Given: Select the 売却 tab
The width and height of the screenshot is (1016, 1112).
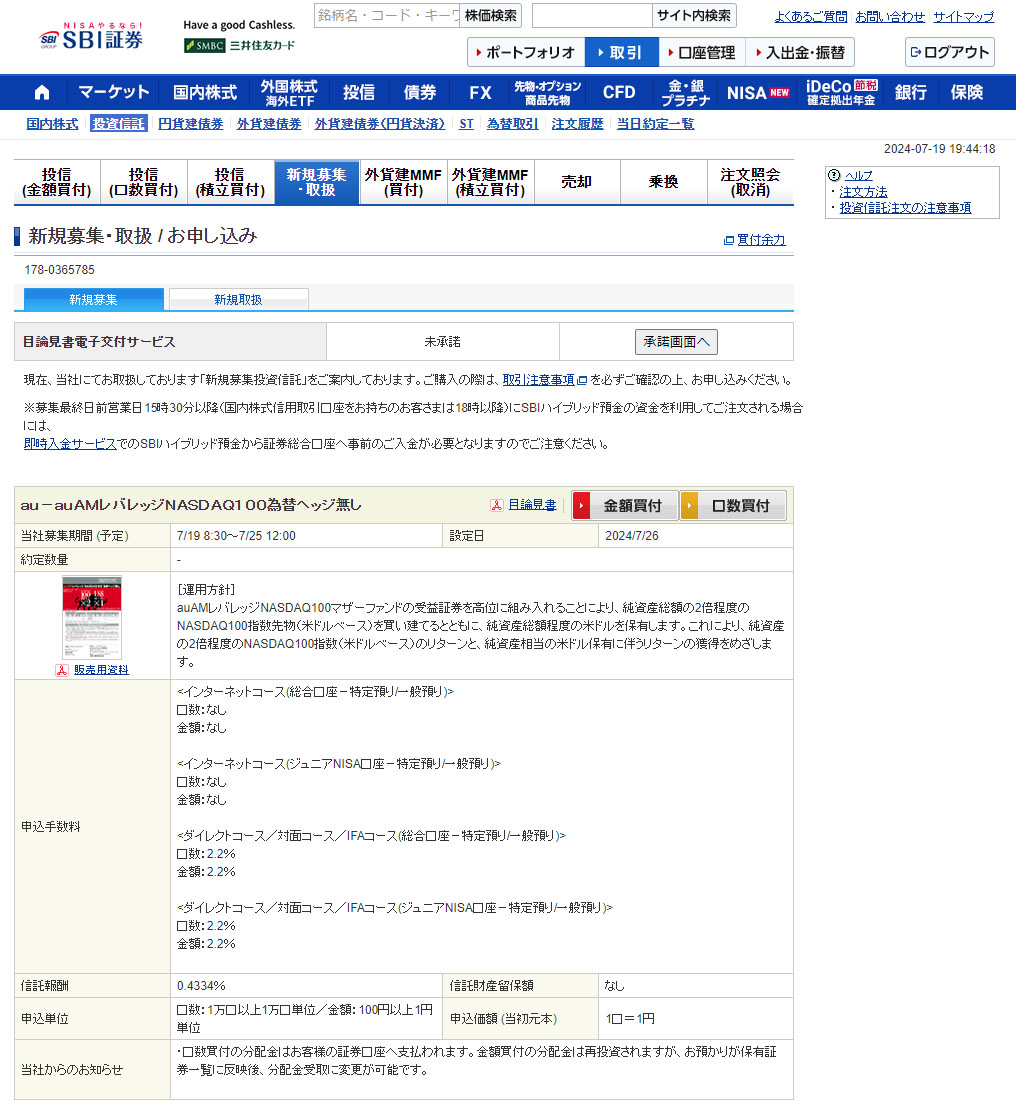Looking at the screenshot, I should coord(576,182).
